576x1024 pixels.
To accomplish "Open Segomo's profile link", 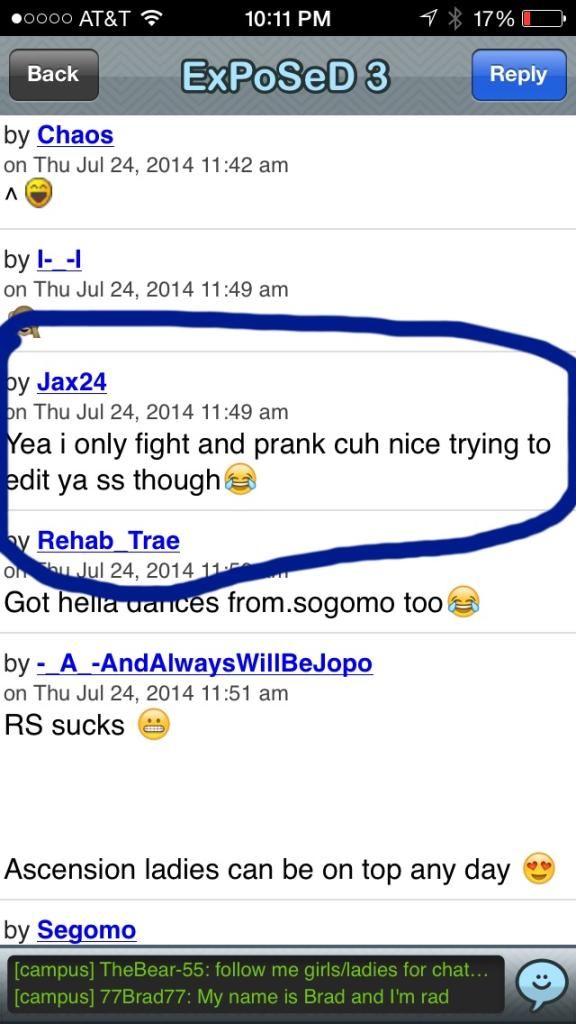I will (x=86, y=930).
